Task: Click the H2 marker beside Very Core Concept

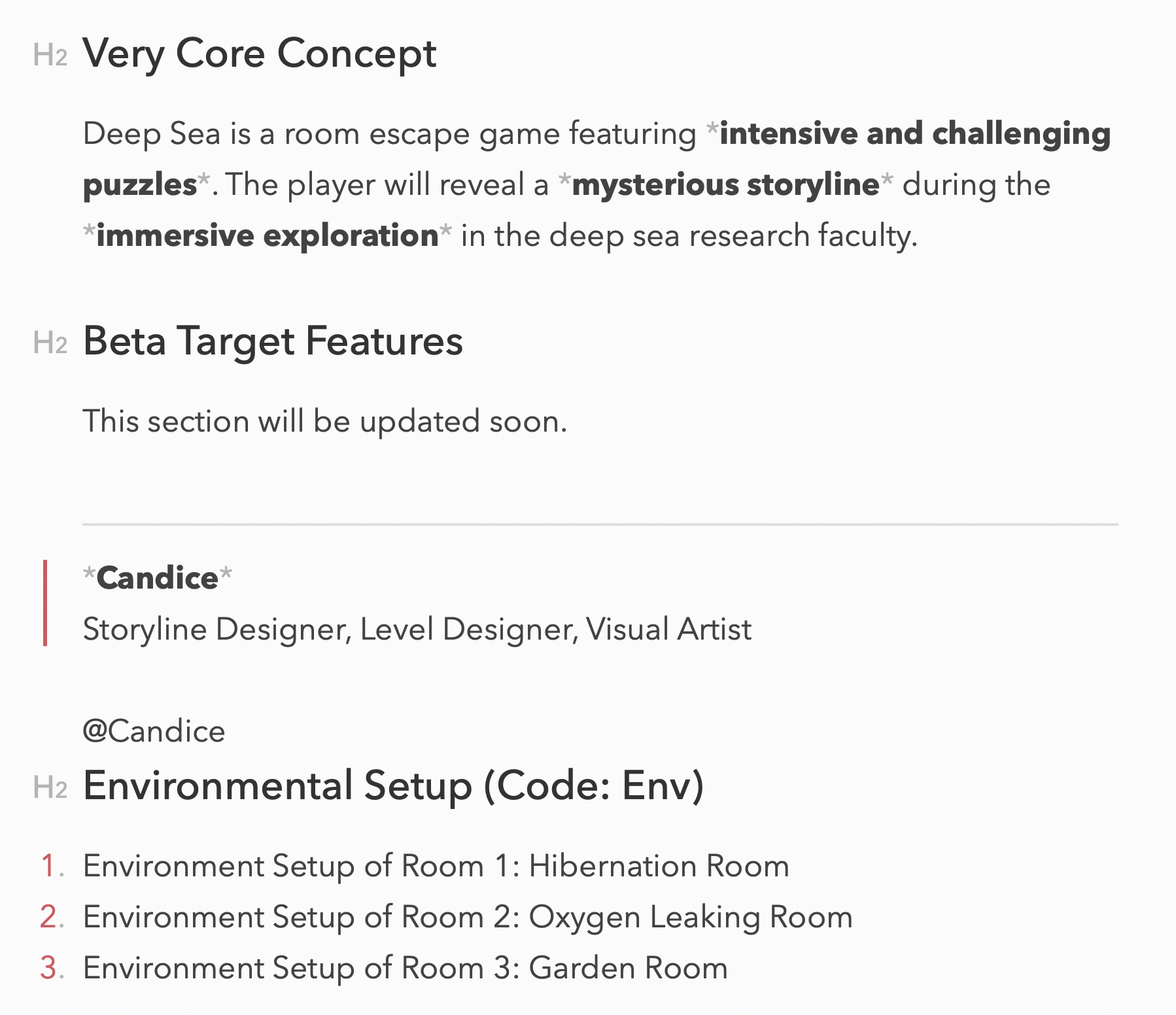Action: (50, 56)
